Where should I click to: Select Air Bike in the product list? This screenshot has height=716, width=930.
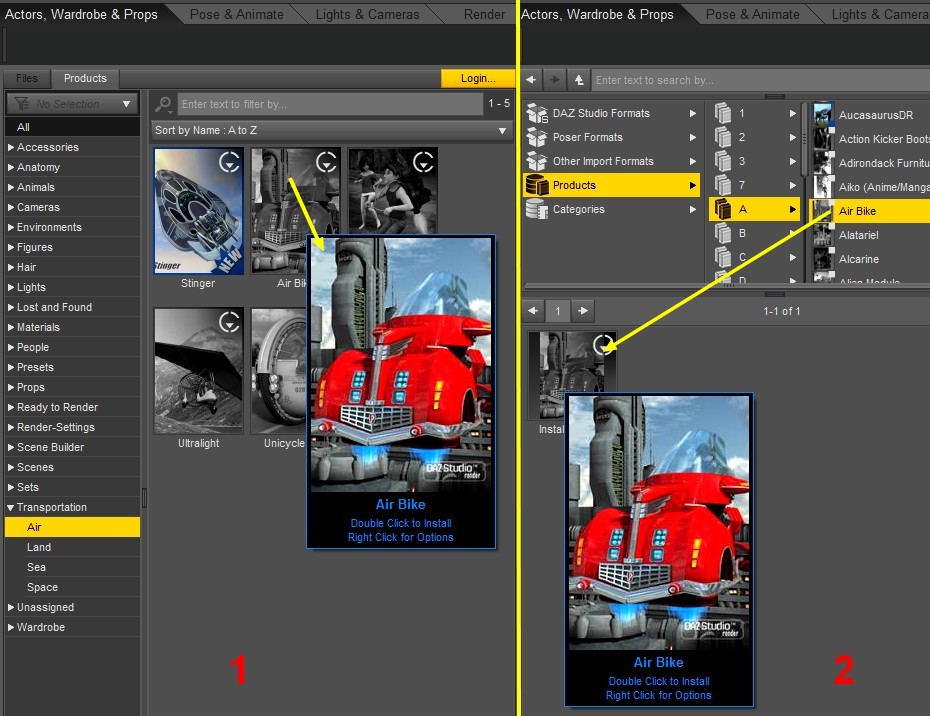(x=871, y=211)
